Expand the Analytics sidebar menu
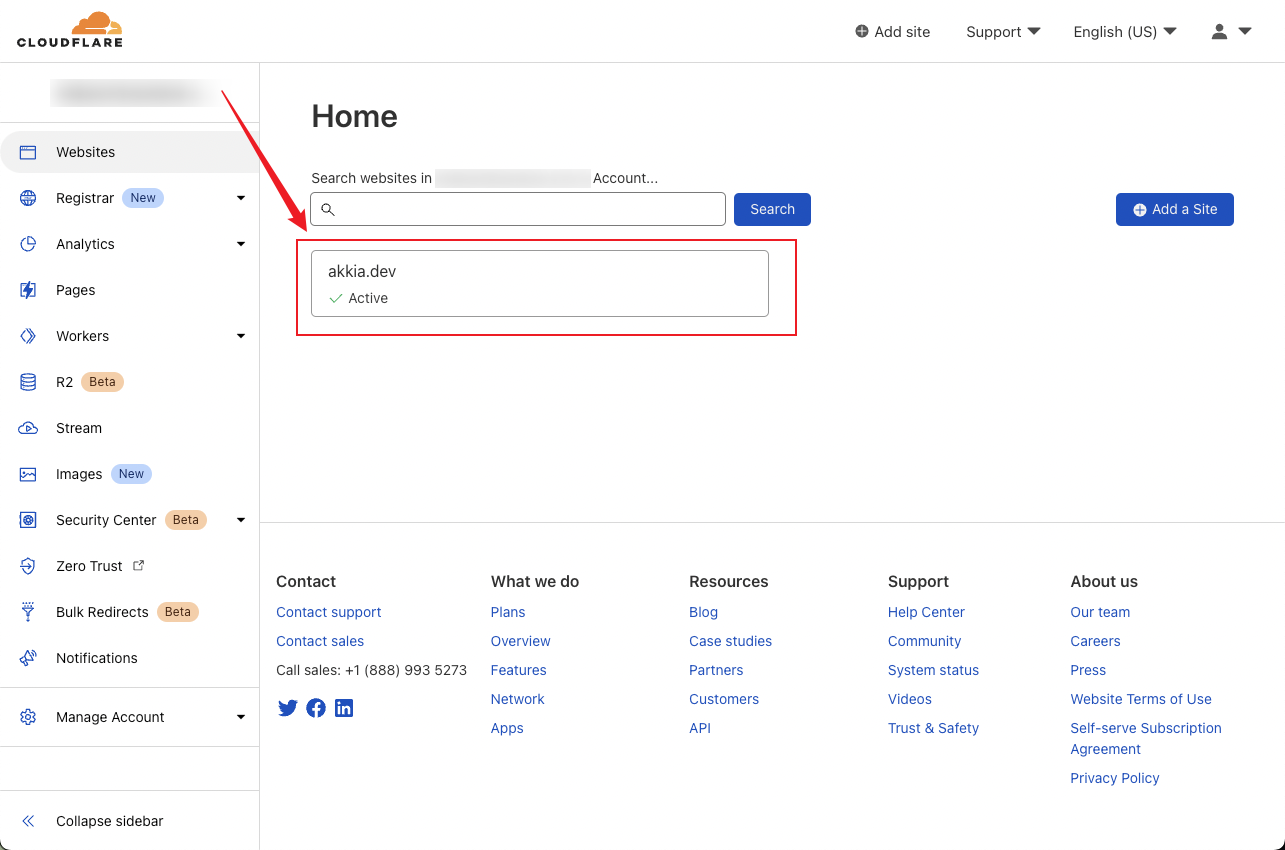The height and width of the screenshot is (850, 1285). [x=240, y=244]
